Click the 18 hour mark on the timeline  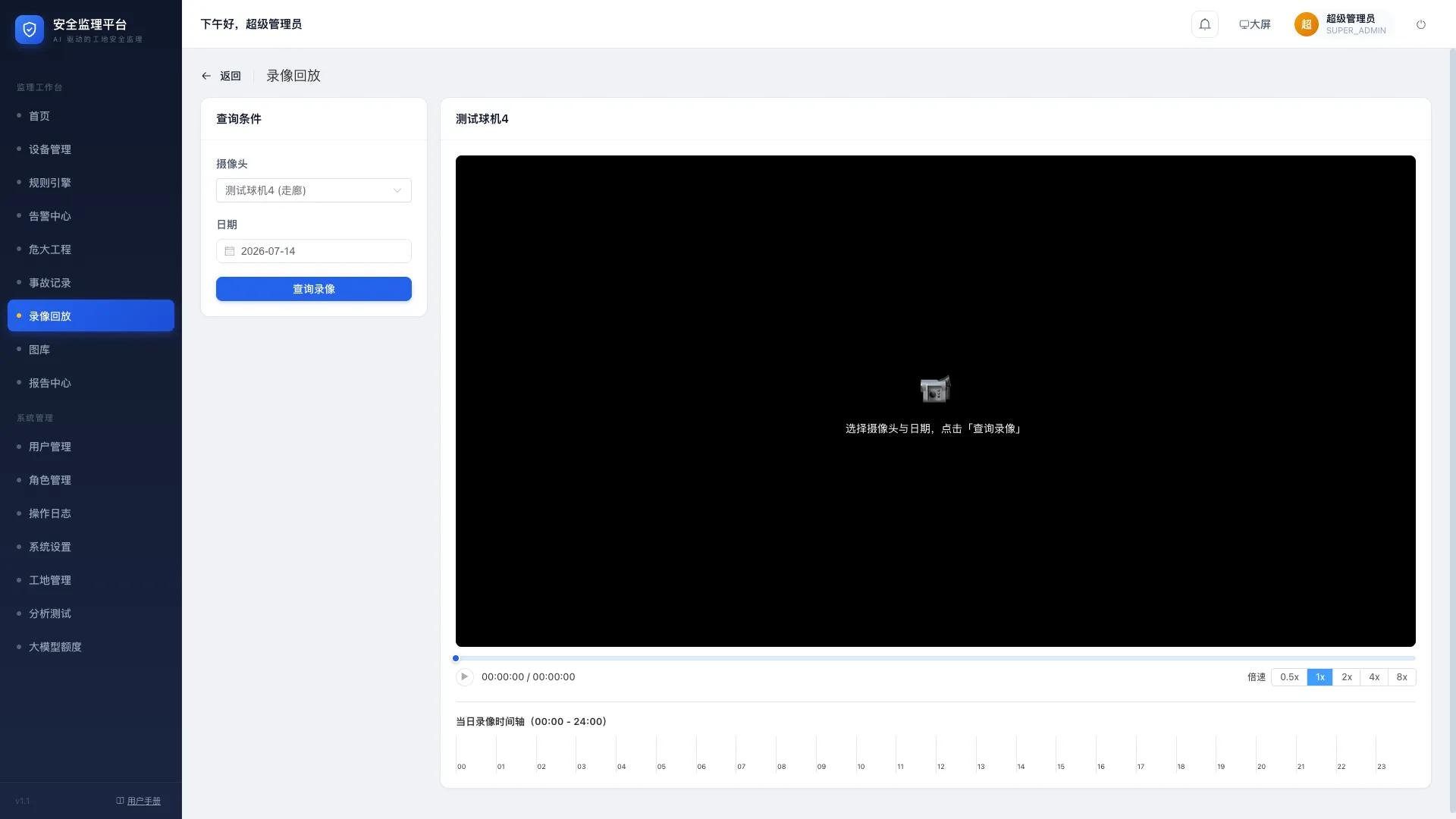1181,767
